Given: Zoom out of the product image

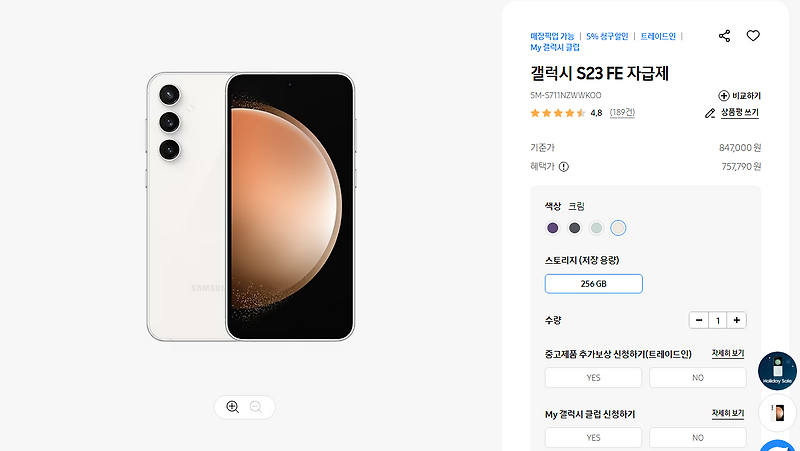Looking at the screenshot, I should point(256,407).
